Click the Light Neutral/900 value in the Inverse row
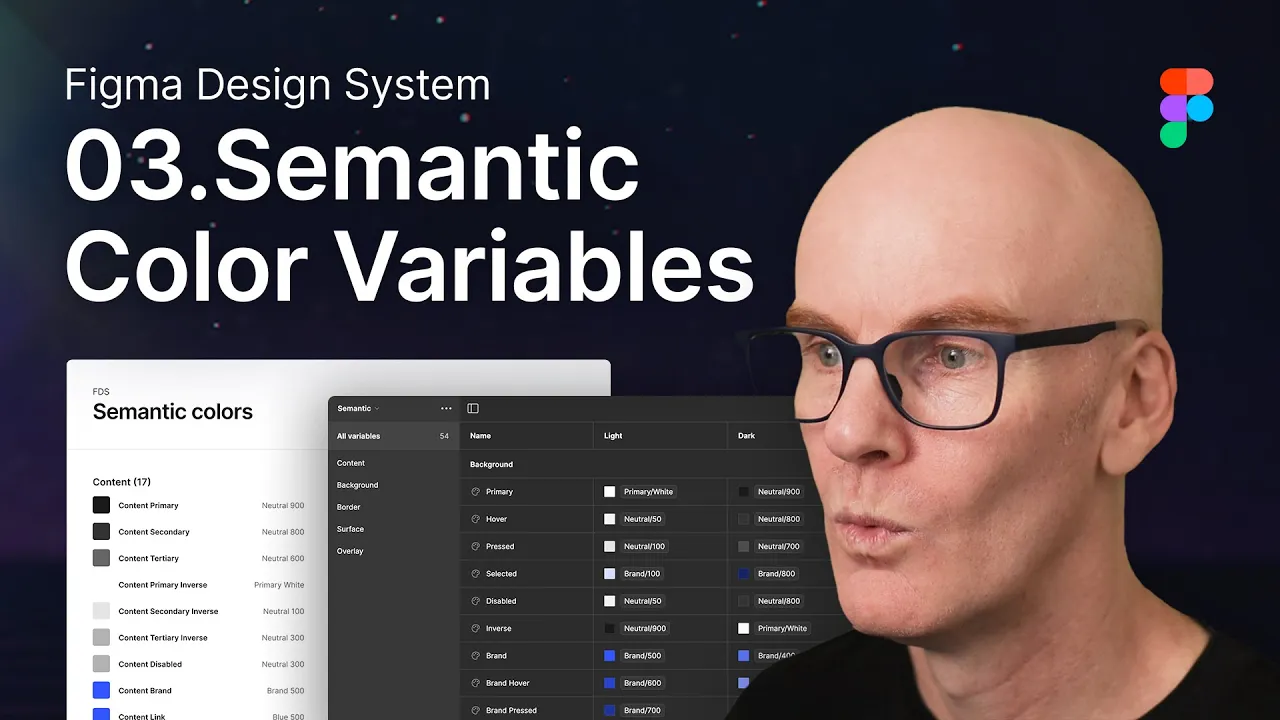This screenshot has width=1280, height=720. (x=645, y=628)
